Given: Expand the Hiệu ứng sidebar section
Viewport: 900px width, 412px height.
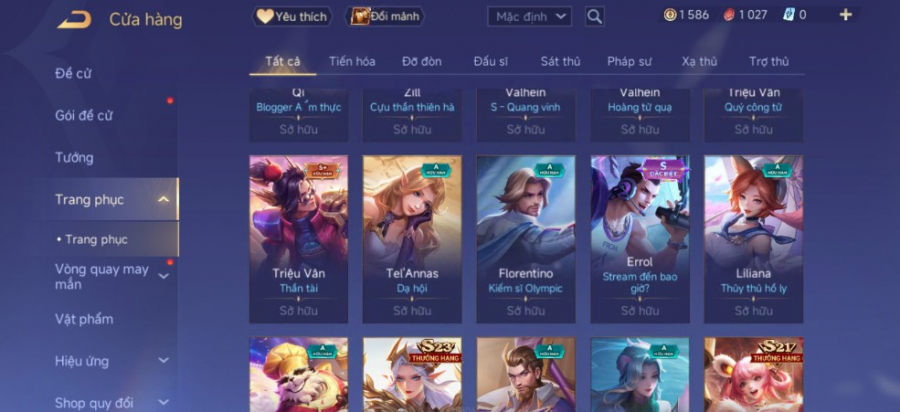Looking at the screenshot, I should [x=164, y=360].
